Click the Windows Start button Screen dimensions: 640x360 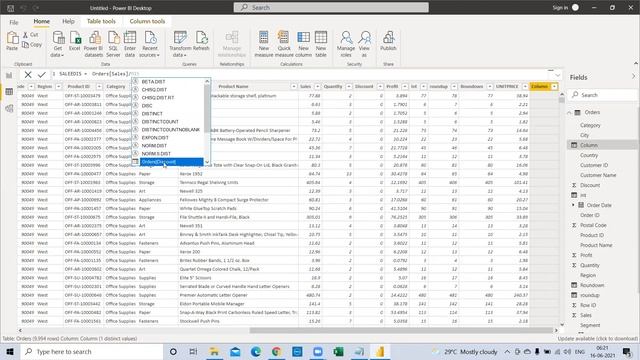coord(10,351)
